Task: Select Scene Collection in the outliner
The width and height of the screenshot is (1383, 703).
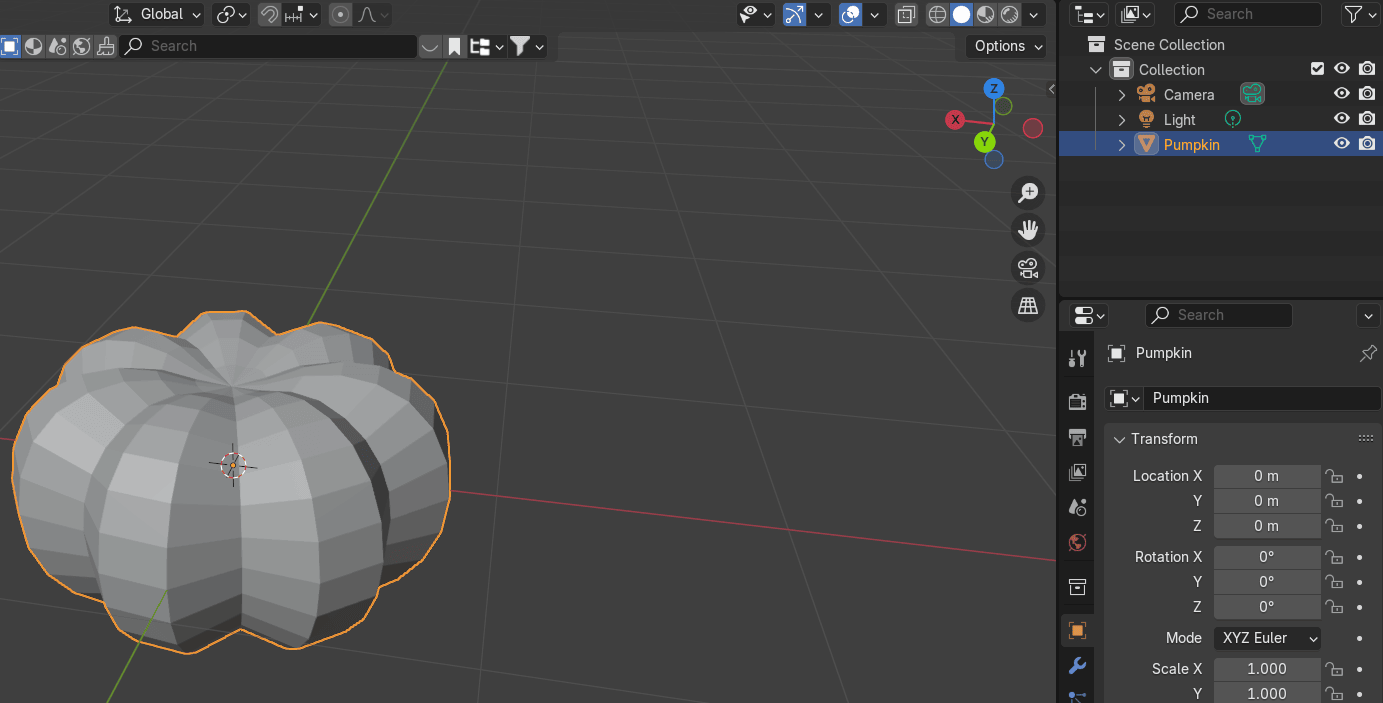Action: click(1168, 45)
